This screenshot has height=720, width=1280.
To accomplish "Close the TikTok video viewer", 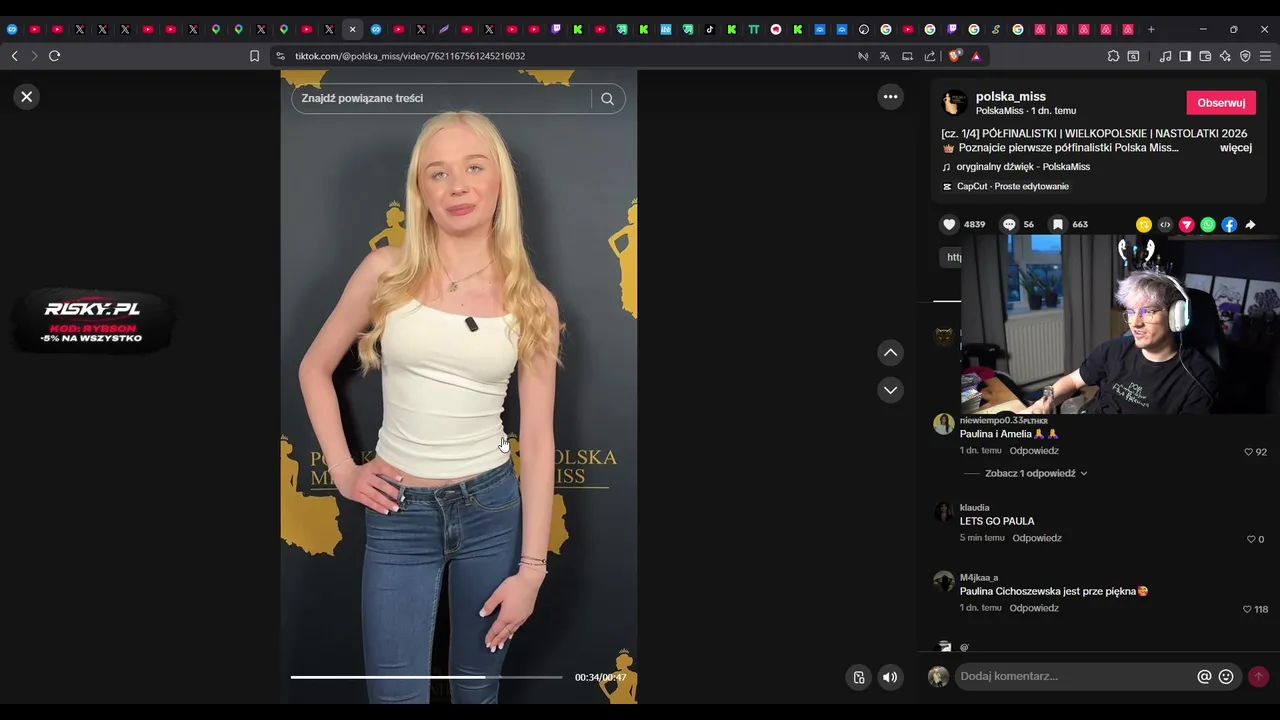I will coord(27,97).
